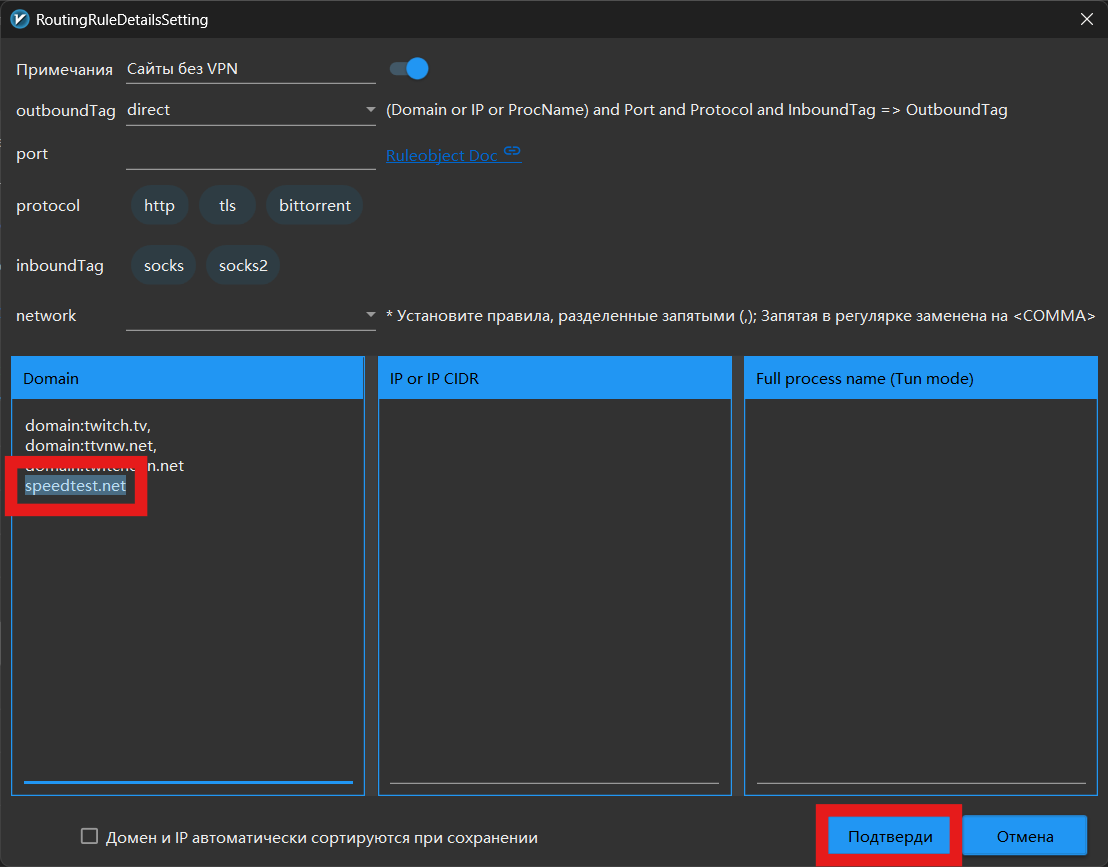This screenshot has height=867, width=1108.
Task: Open the outboundTag dropdown showing direct
Action: (x=250, y=110)
